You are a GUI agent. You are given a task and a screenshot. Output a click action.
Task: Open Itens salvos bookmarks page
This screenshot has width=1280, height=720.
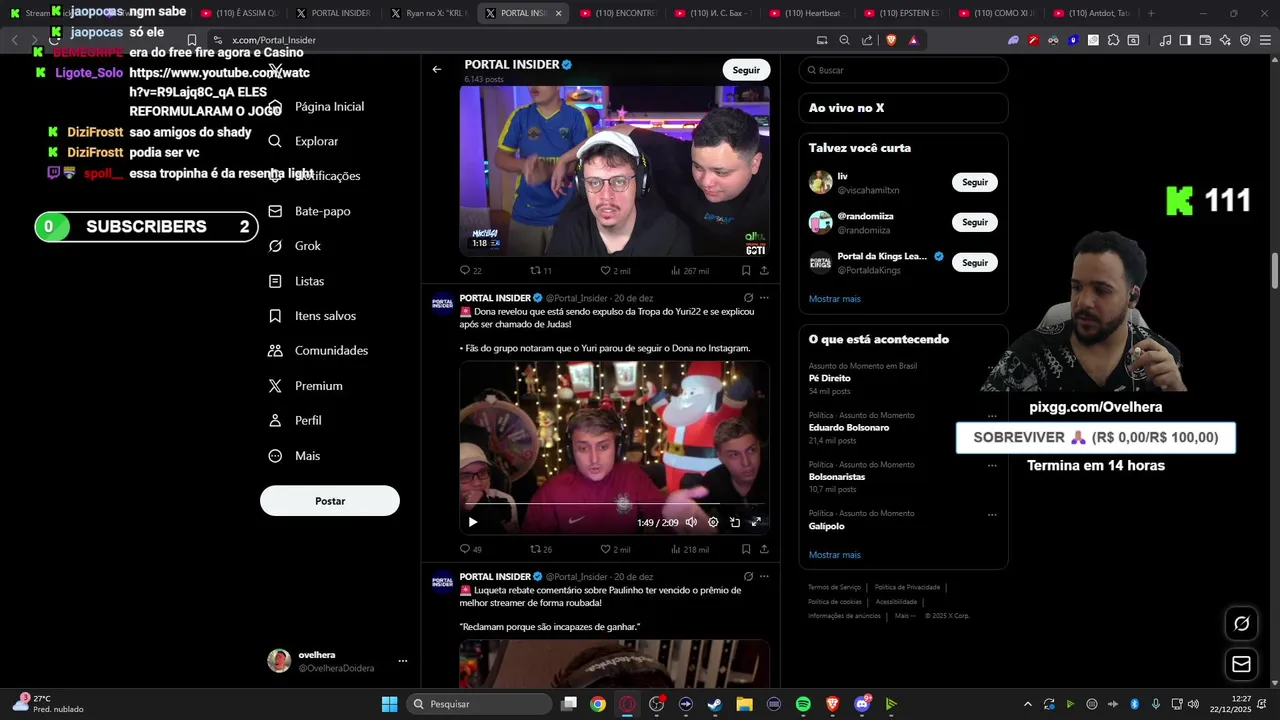pyautogui.click(x=312, y=316)
